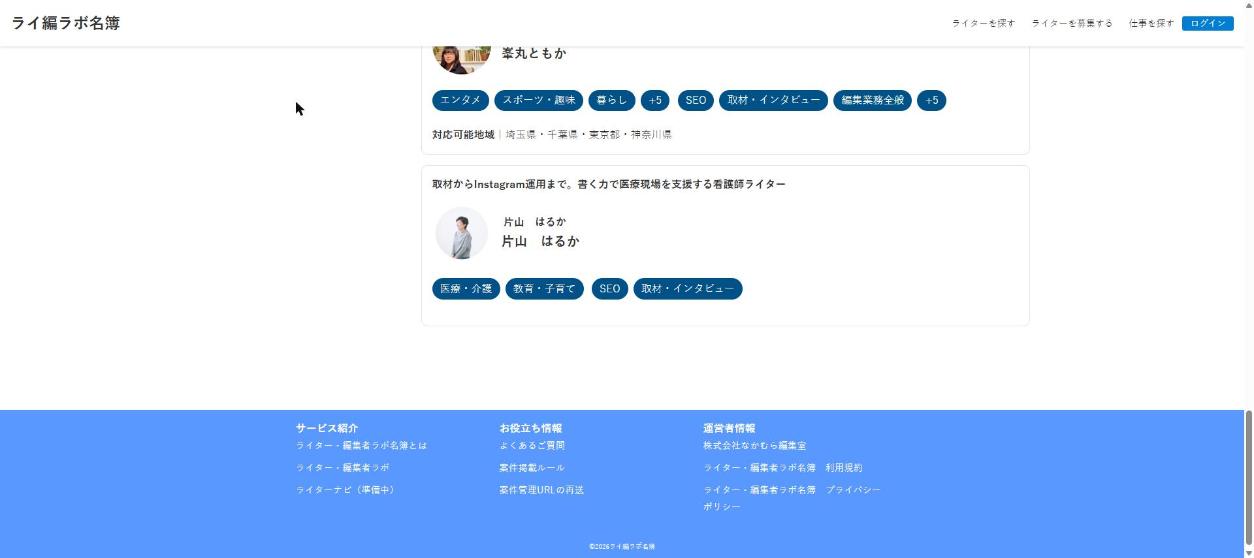Open the ライ編ラボ名簿 site logo link
This screenshot has width=1254, height=558.
point(66,23)
